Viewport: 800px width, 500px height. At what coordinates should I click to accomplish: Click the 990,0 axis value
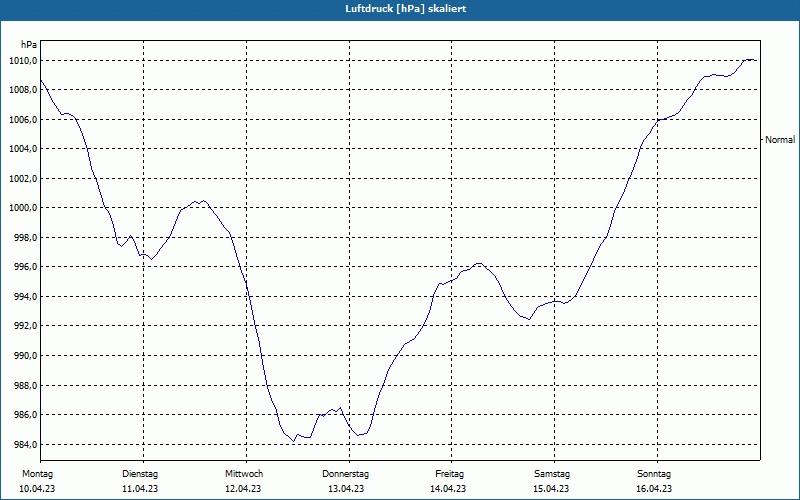(25, 356)
